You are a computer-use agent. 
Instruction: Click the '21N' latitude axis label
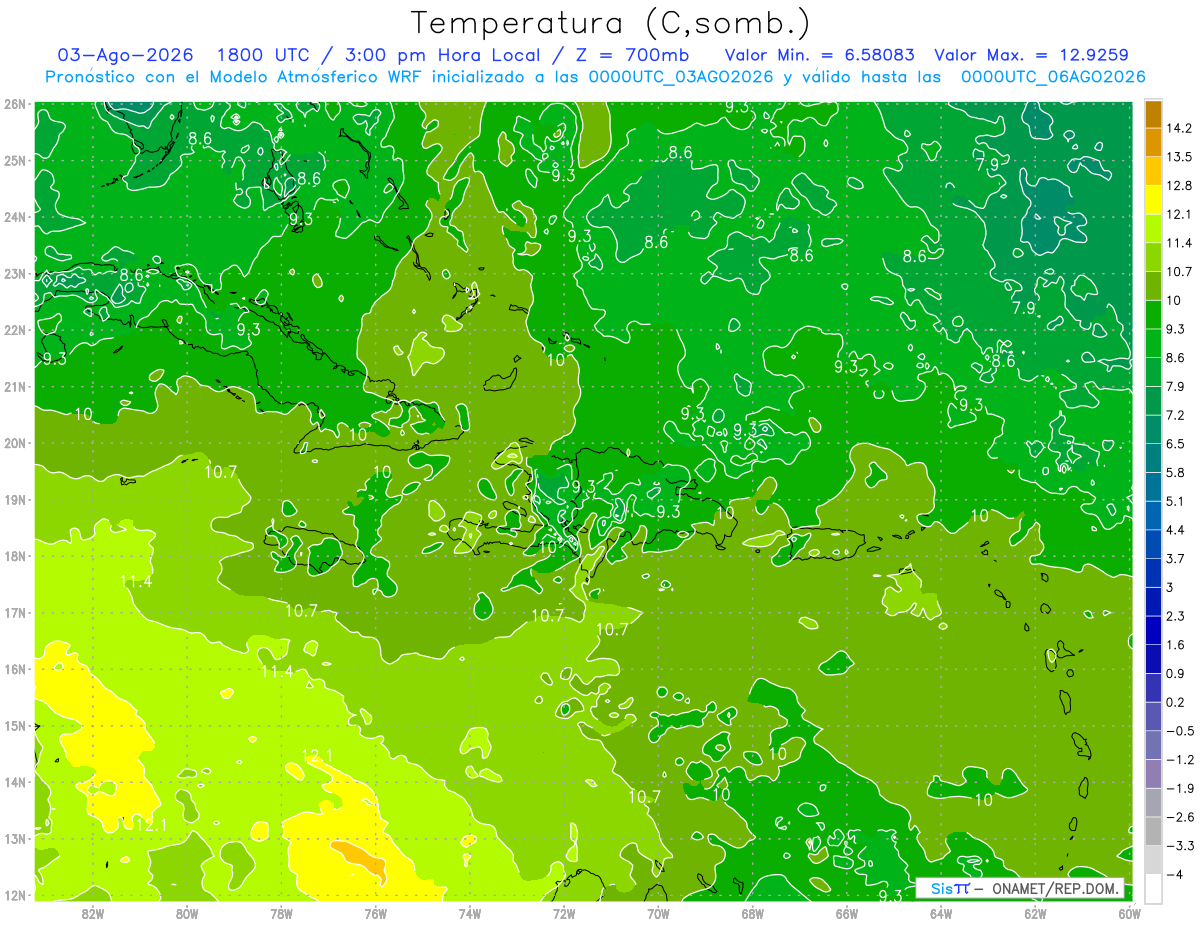(14, 386)
